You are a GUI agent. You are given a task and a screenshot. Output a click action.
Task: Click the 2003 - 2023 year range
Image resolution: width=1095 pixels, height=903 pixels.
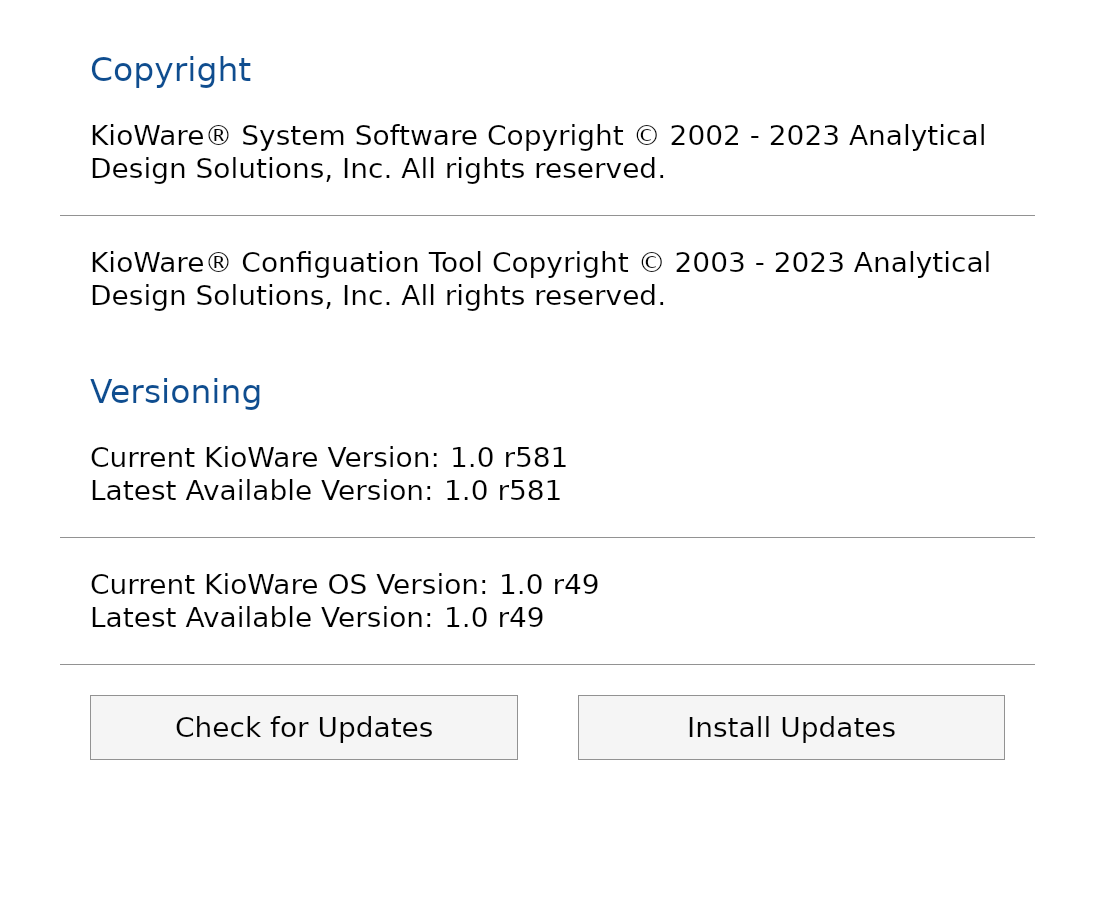tap(759, 264)
